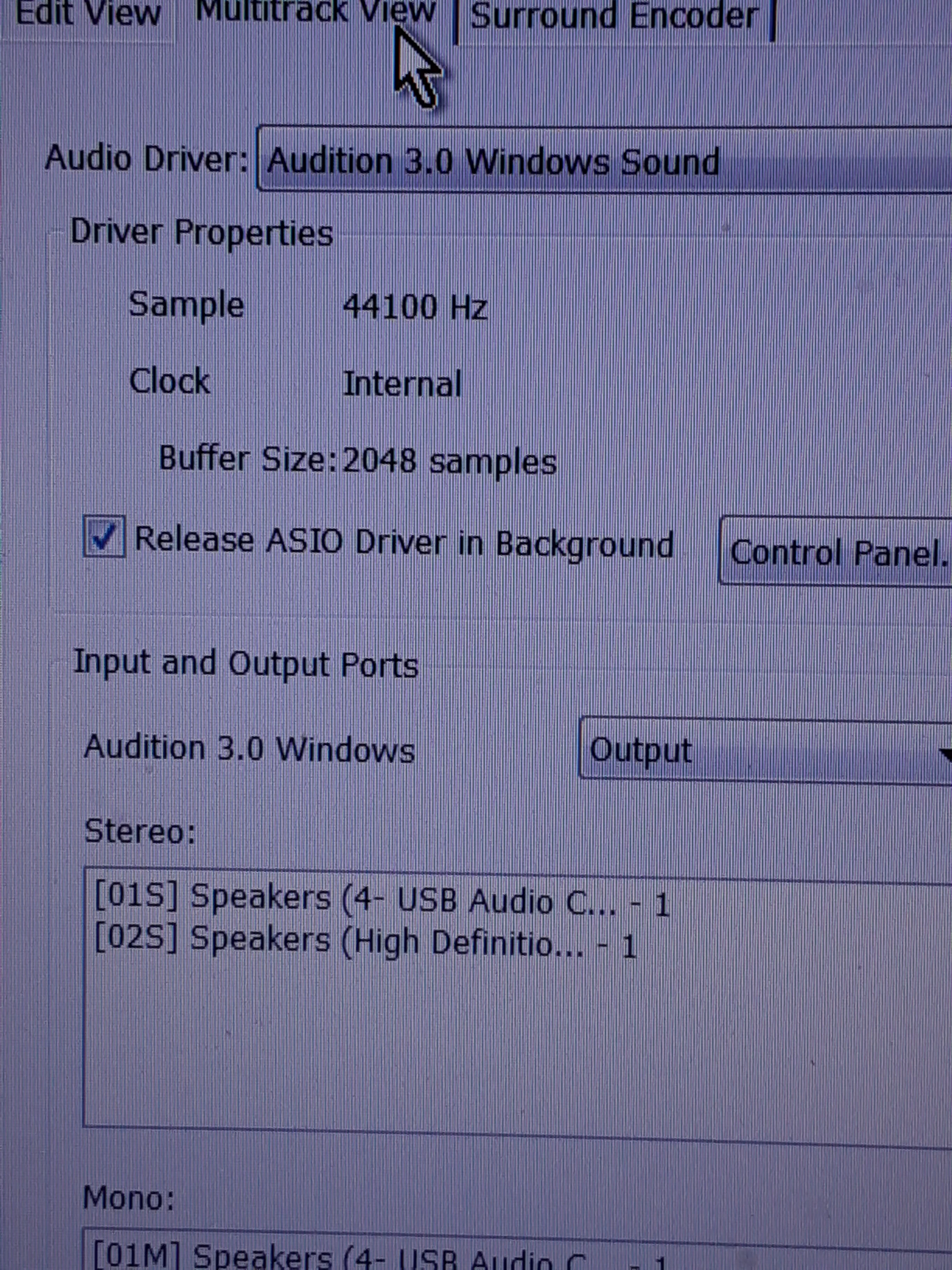Click the Audition 3.0 Windows ports label

249,749
